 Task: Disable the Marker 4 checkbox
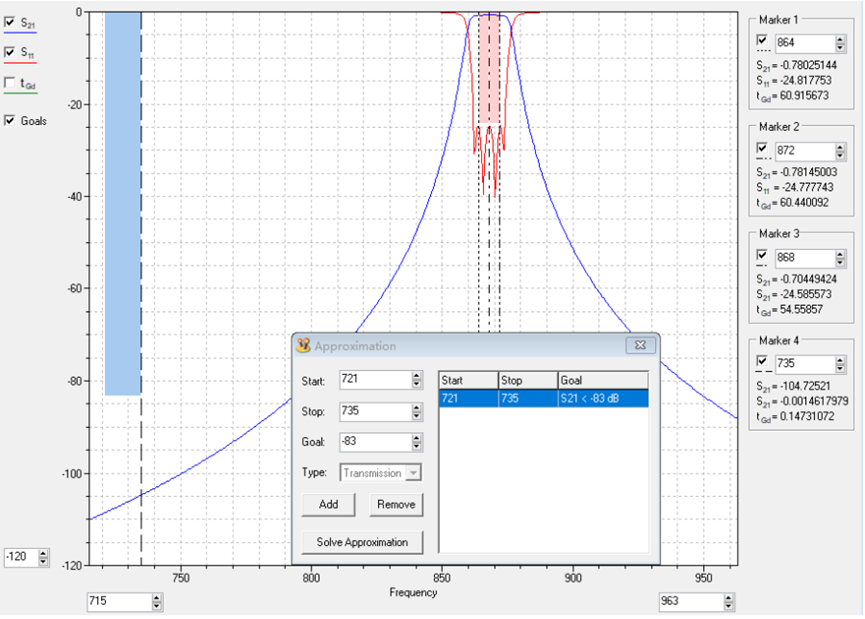[x=762, y=361]
